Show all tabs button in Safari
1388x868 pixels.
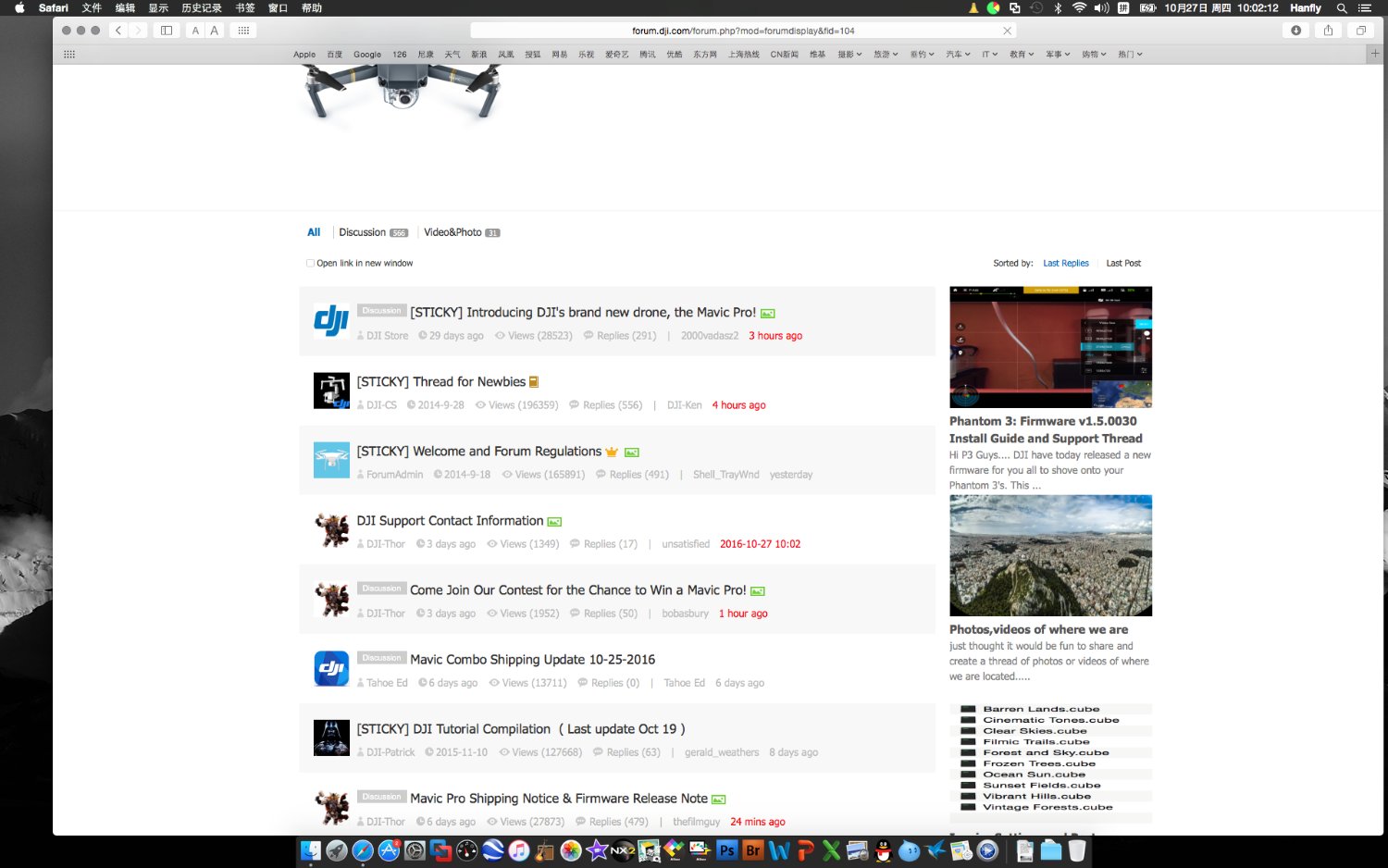point(1361,31)
